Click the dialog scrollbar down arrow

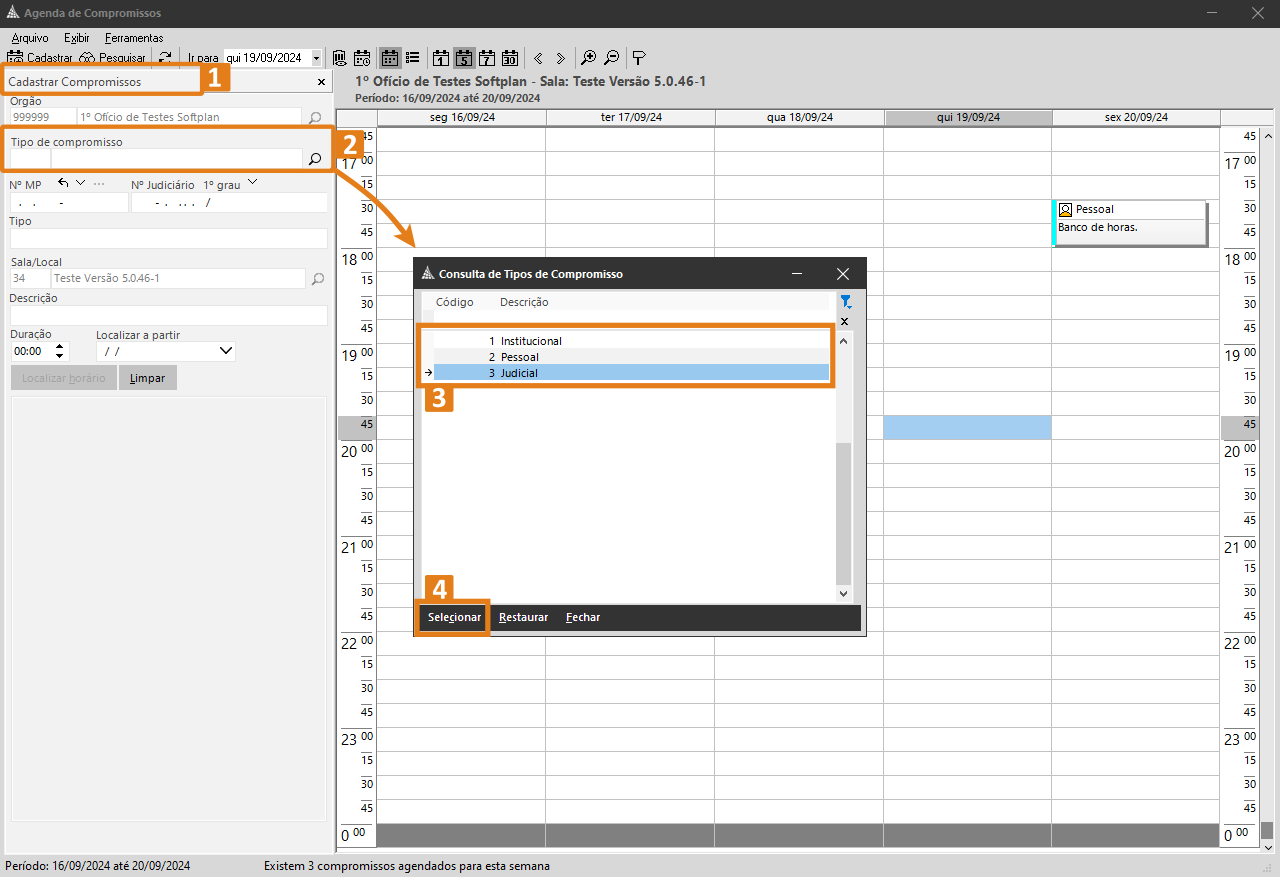(x=843, y=593)
